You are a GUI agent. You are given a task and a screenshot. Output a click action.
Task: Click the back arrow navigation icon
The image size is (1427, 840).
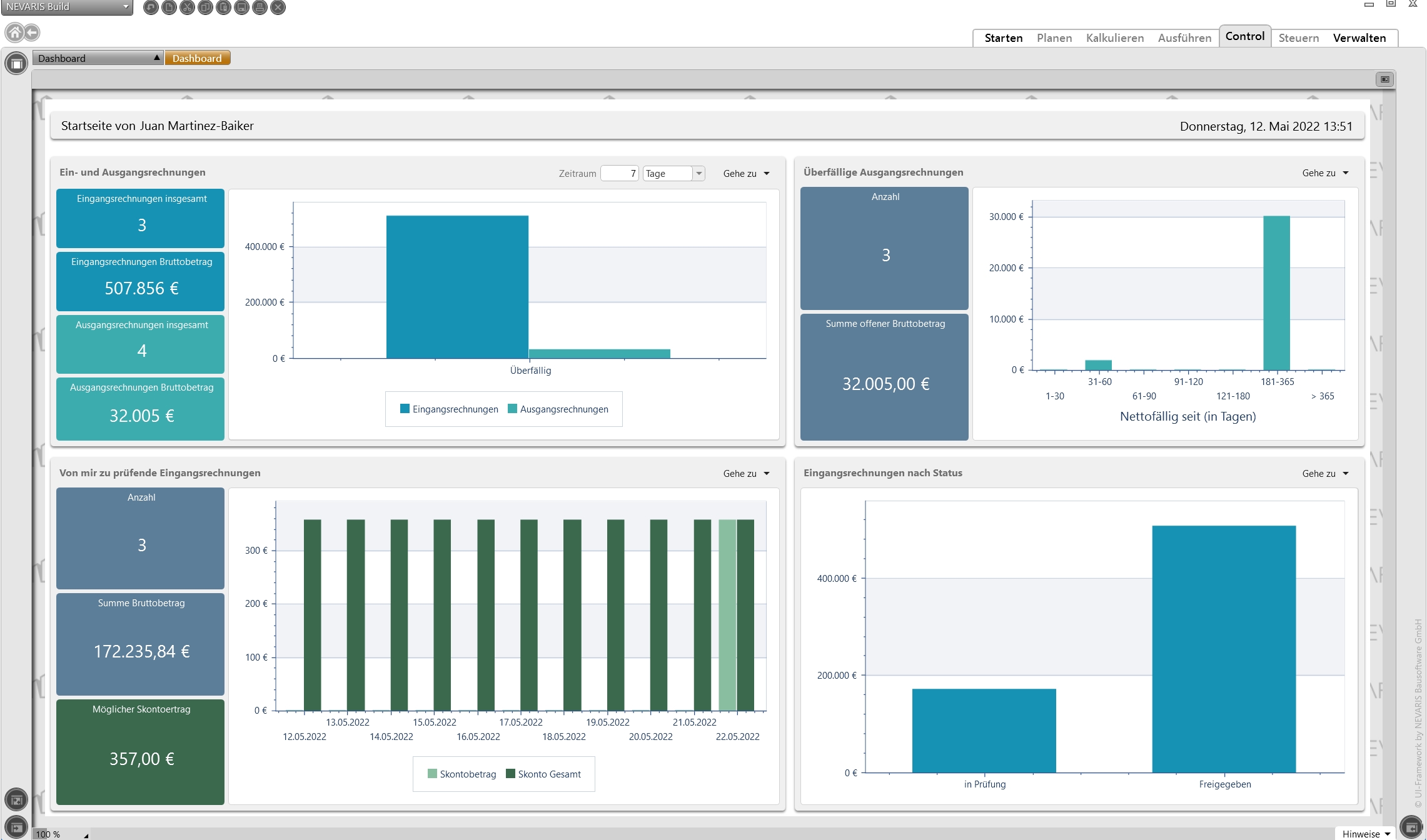(x=32, y=32)
